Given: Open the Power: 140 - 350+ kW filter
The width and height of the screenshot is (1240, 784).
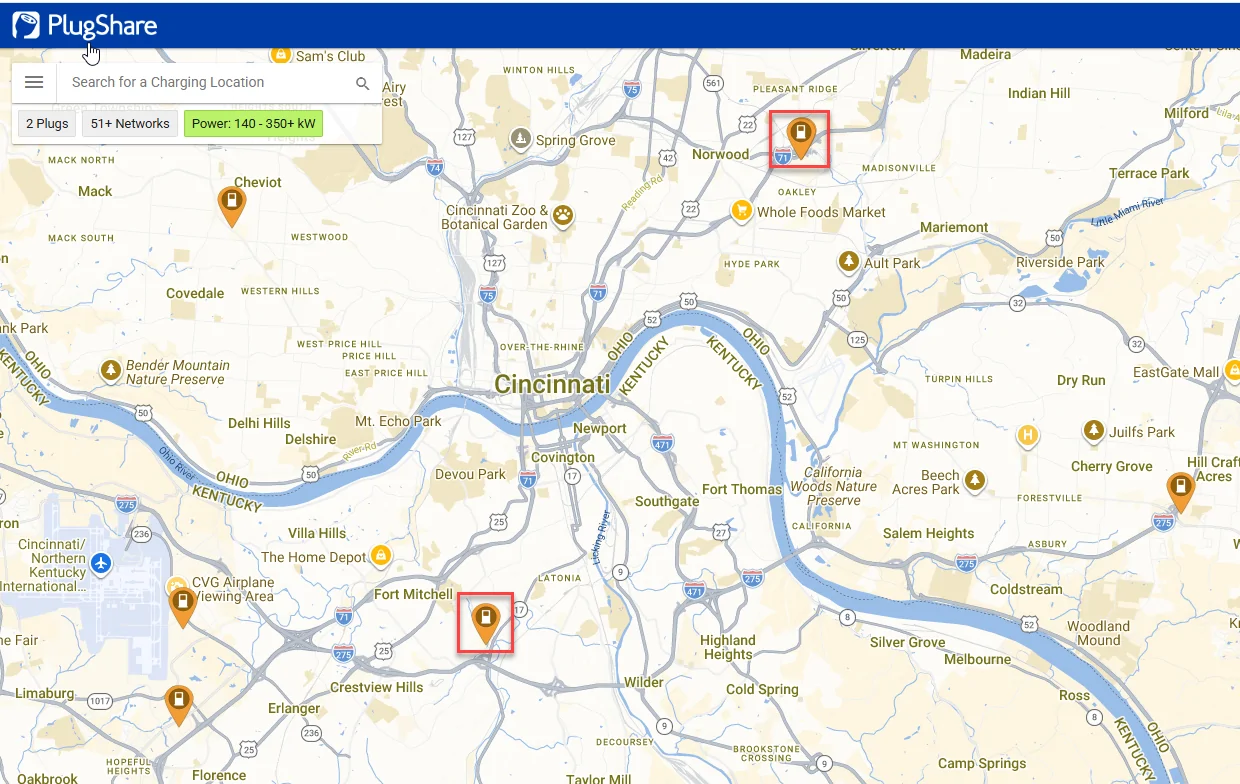Looking at the screenshot, I should click(x=253, y=124).
